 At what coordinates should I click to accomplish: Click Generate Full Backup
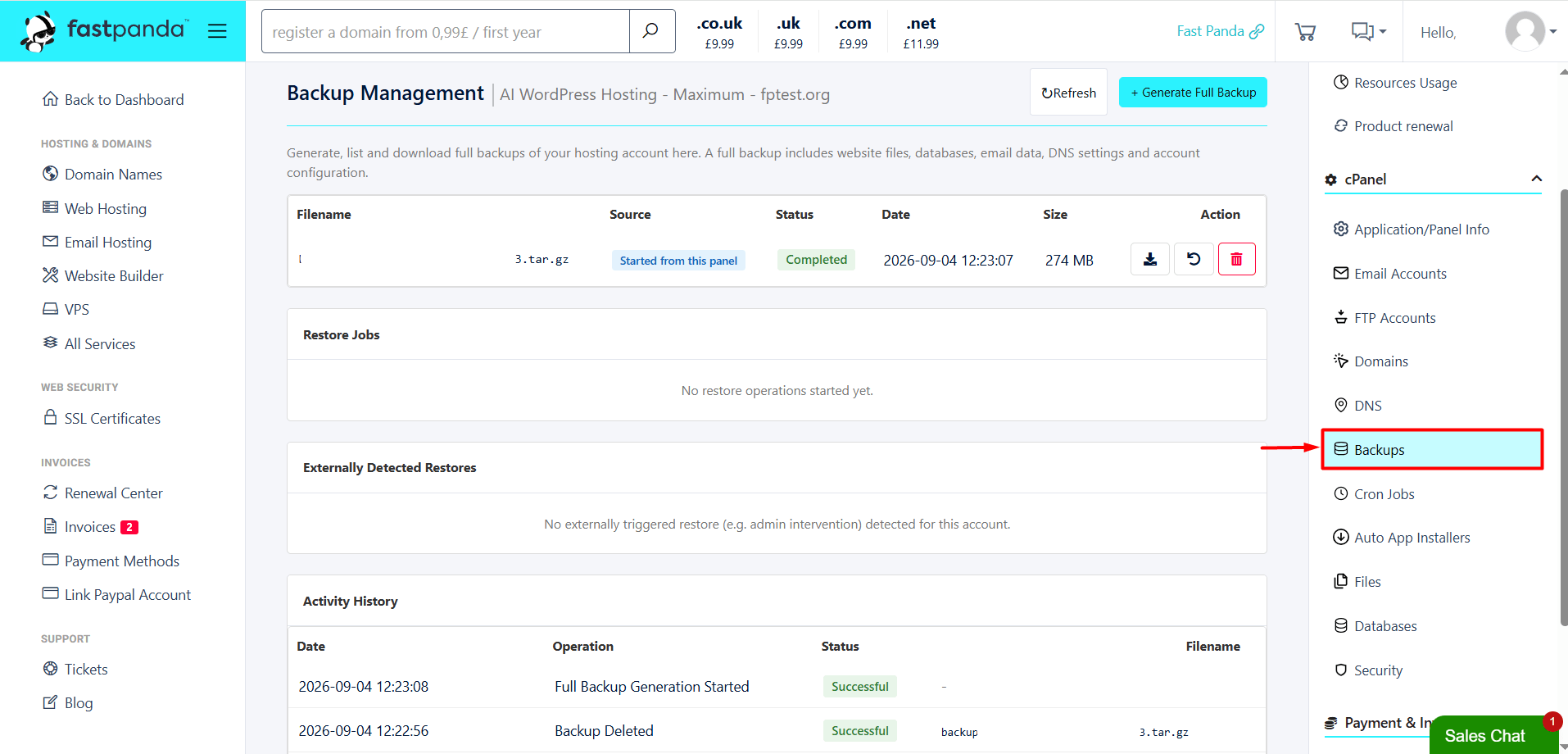pyautogui.click(x=1193, y=93)
